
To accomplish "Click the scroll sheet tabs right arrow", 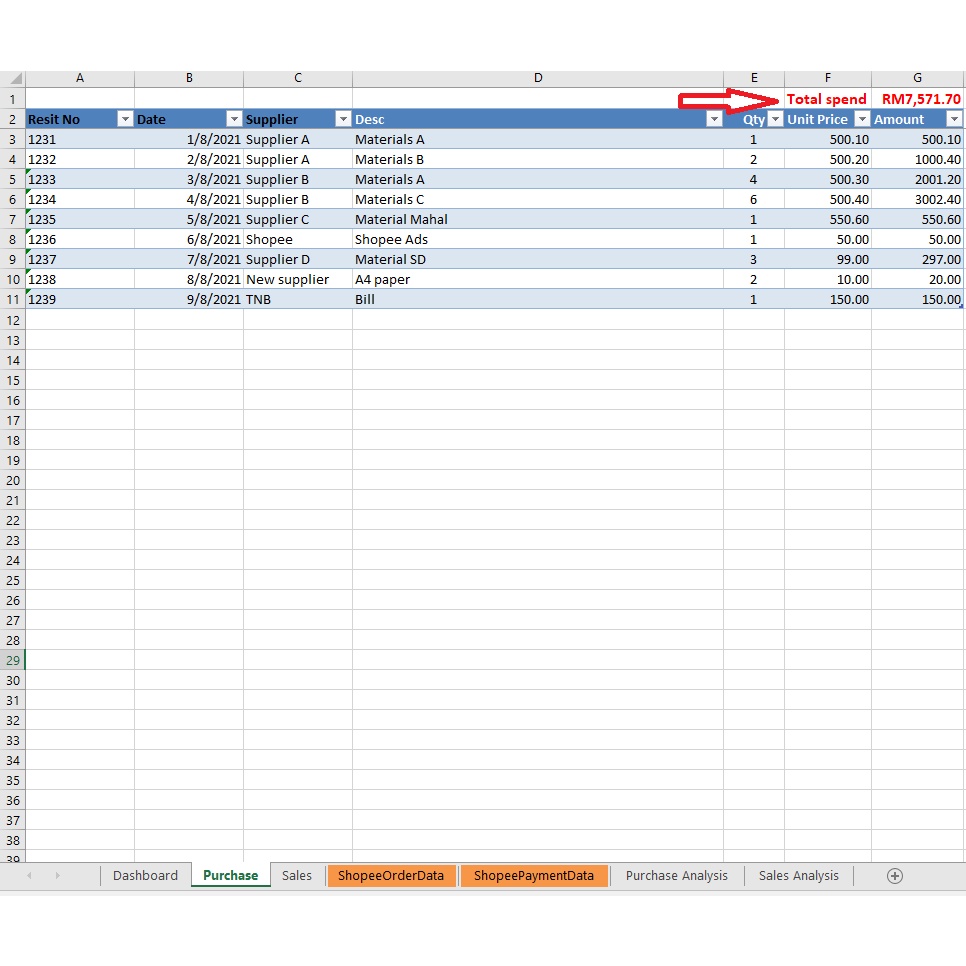I will tap(57, 876).
